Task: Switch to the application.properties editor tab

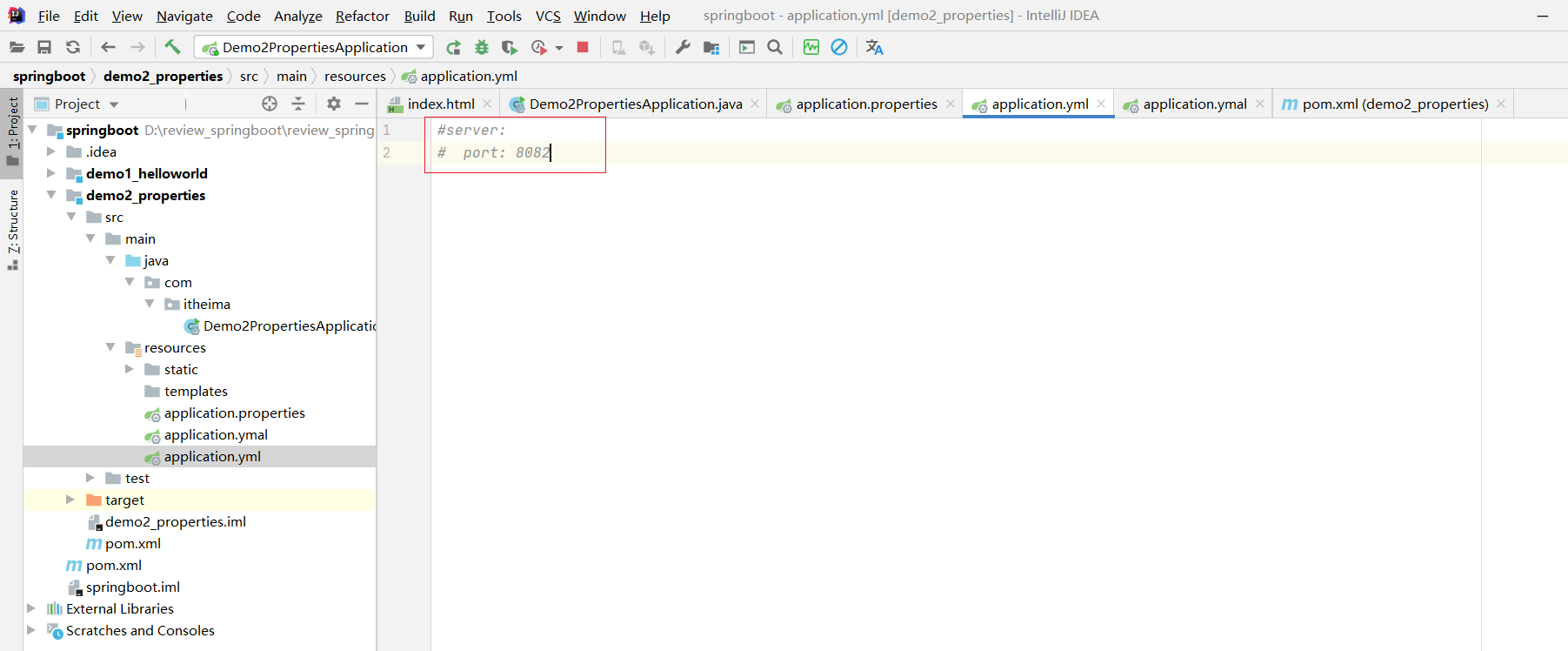Action: coord(865,104)
